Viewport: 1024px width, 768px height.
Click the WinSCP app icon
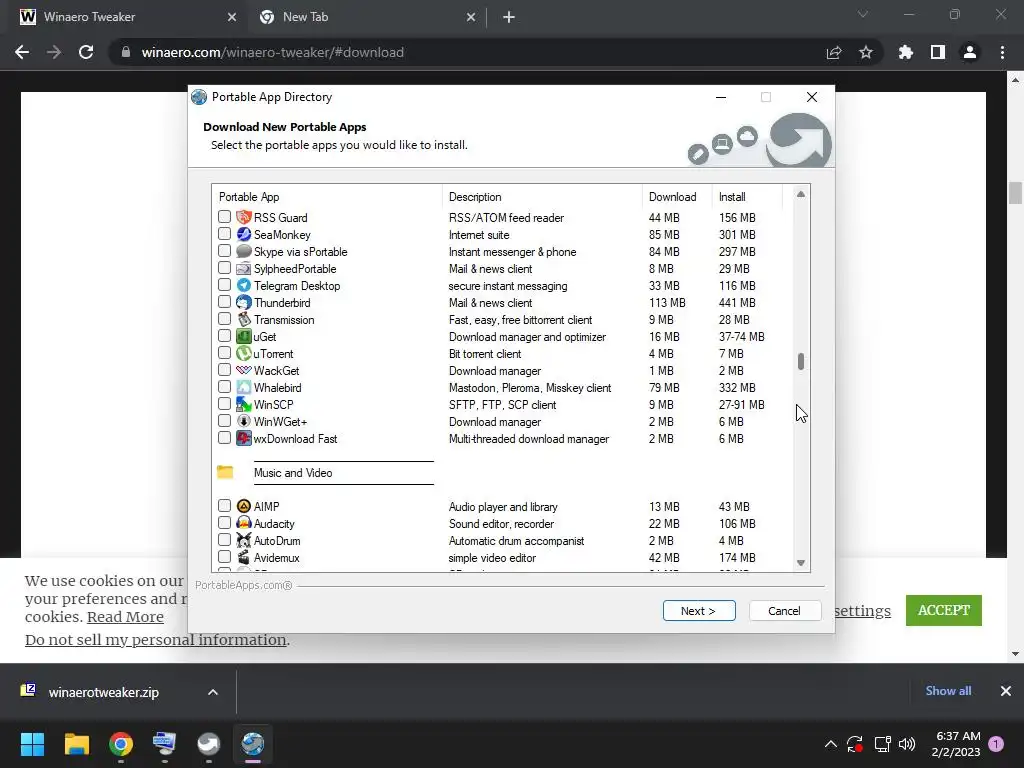tap(244, 404)
